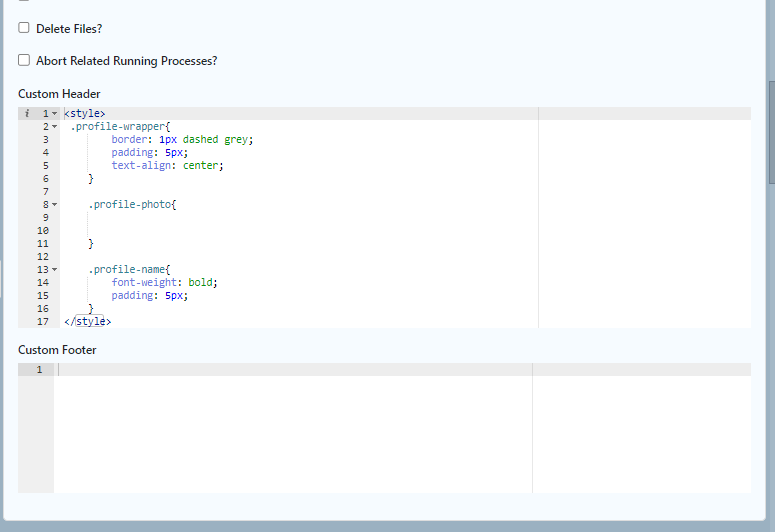The width and height of the screenshot is (775, 532).
Task: Click the font-weight: bold declaration
Action: [x=164, y=283]
